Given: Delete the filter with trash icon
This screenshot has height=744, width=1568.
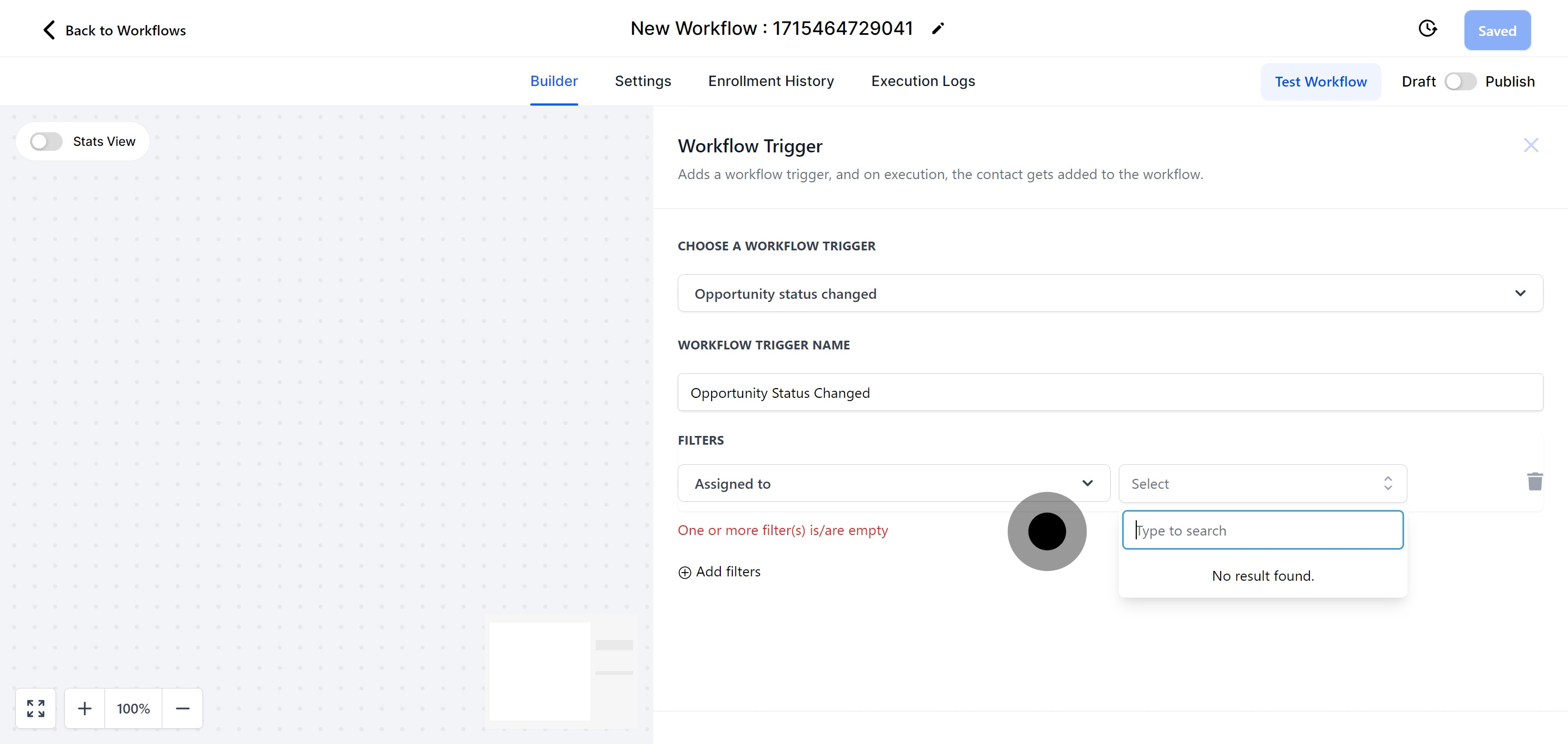Looking at the screenshot, I should tap(1535, 482).
